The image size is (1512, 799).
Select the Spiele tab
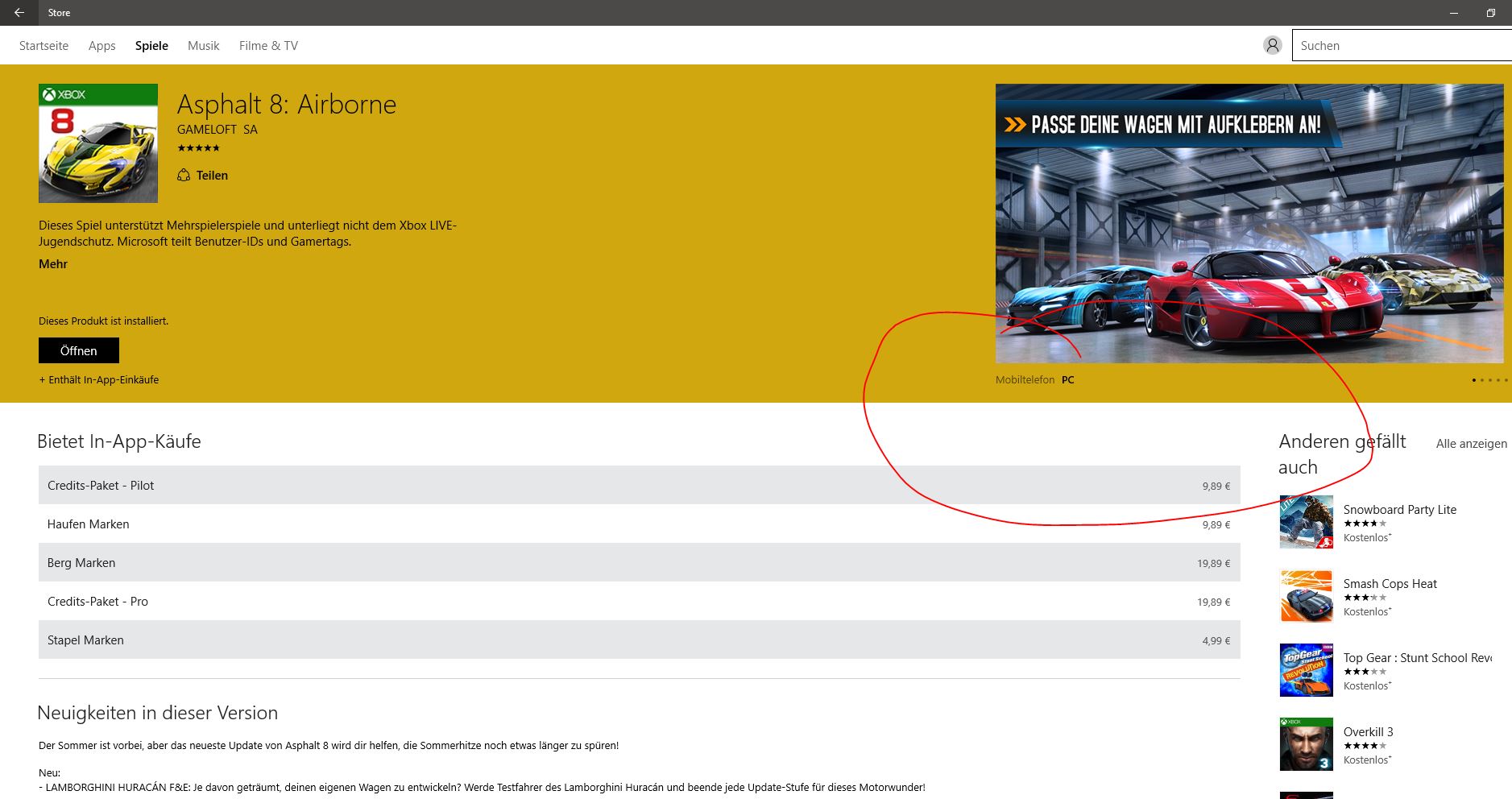151,46
